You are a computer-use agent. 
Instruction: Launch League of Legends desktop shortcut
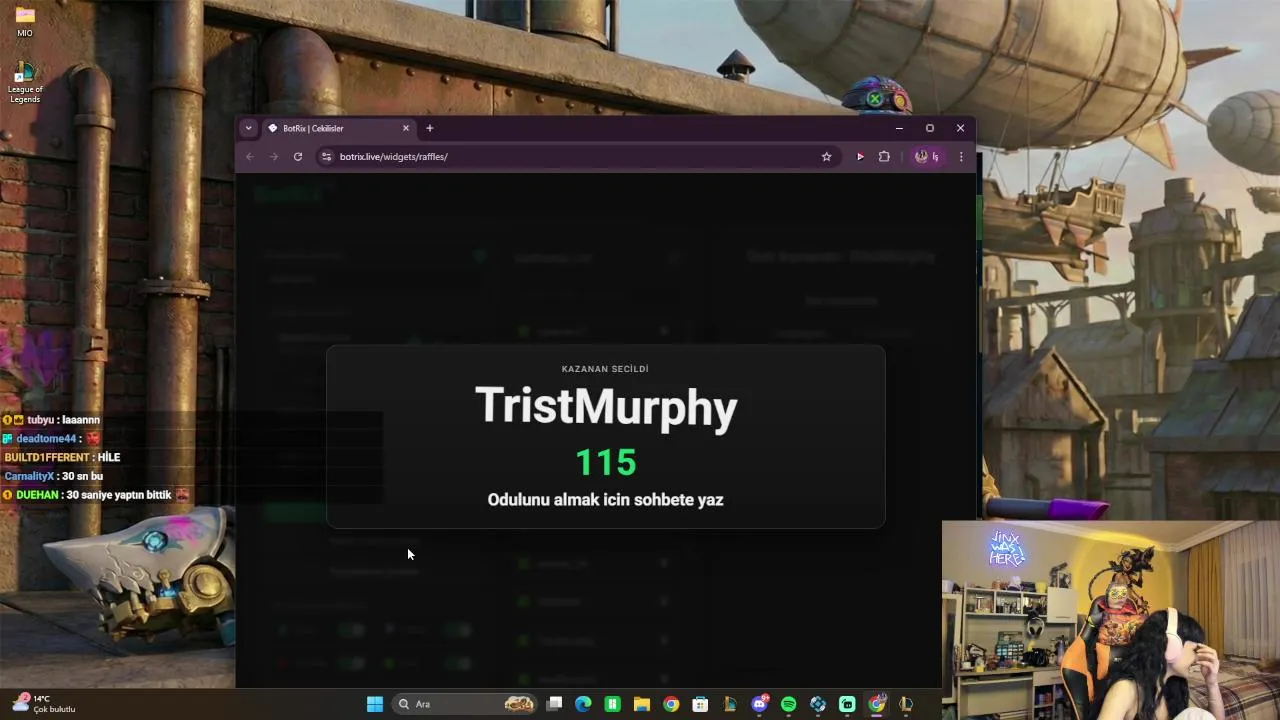point(25,82)
